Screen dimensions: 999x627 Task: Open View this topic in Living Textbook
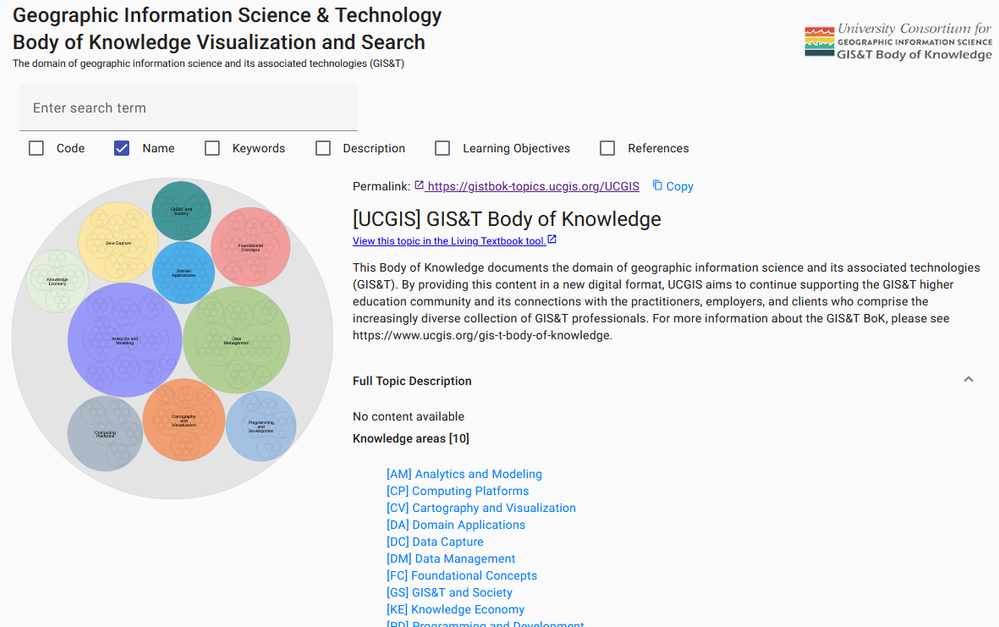pos(449,241)
